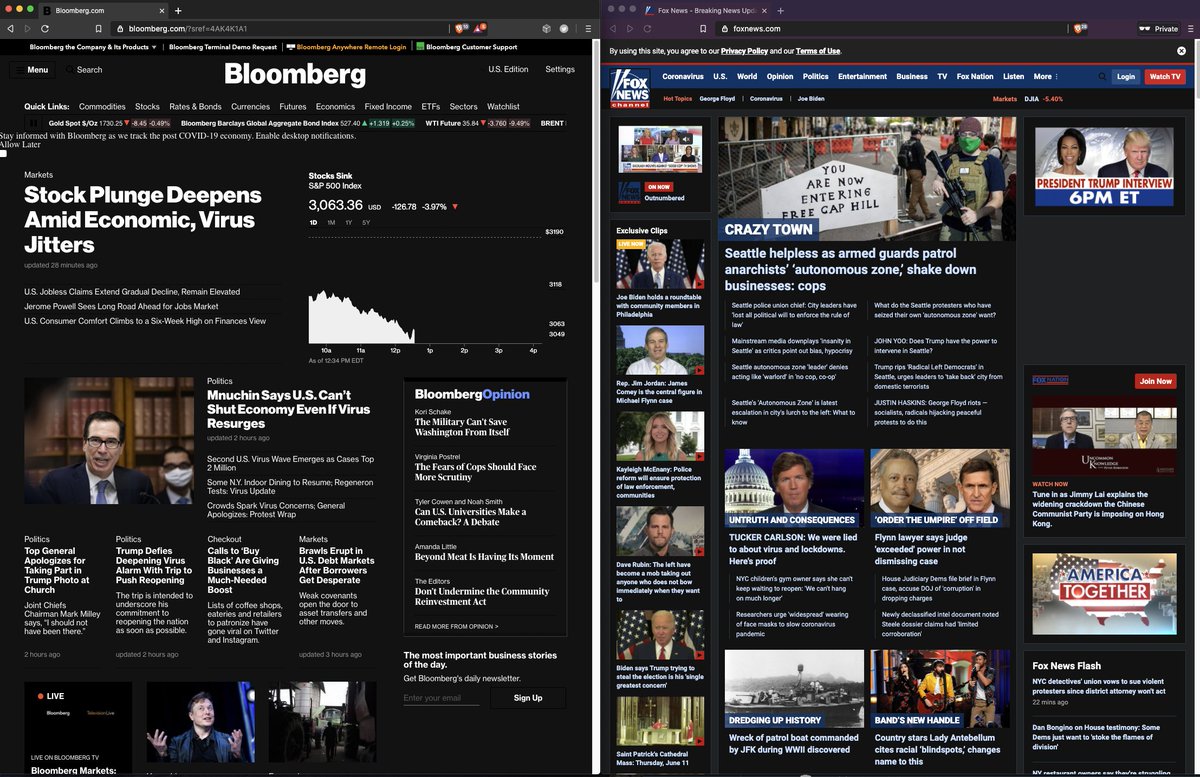Click the newsletter Sign Up button
Viewport: 1200px width, 777px height.
[x=528, y=698]
